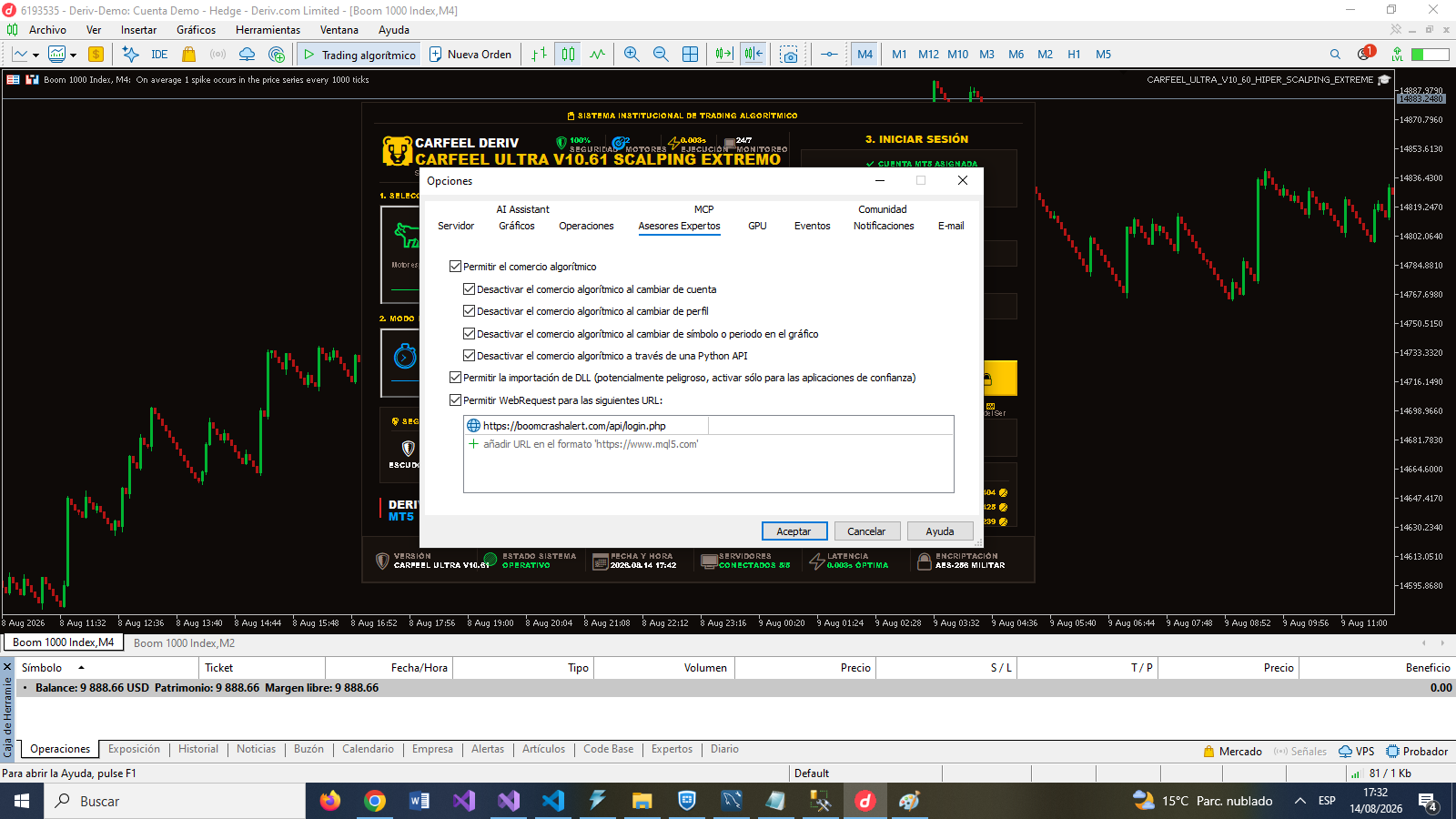This screenshot has width=1456, height=819.
Task: Toggle chart auto scroll icon
Action: click(x=724, y=55)
